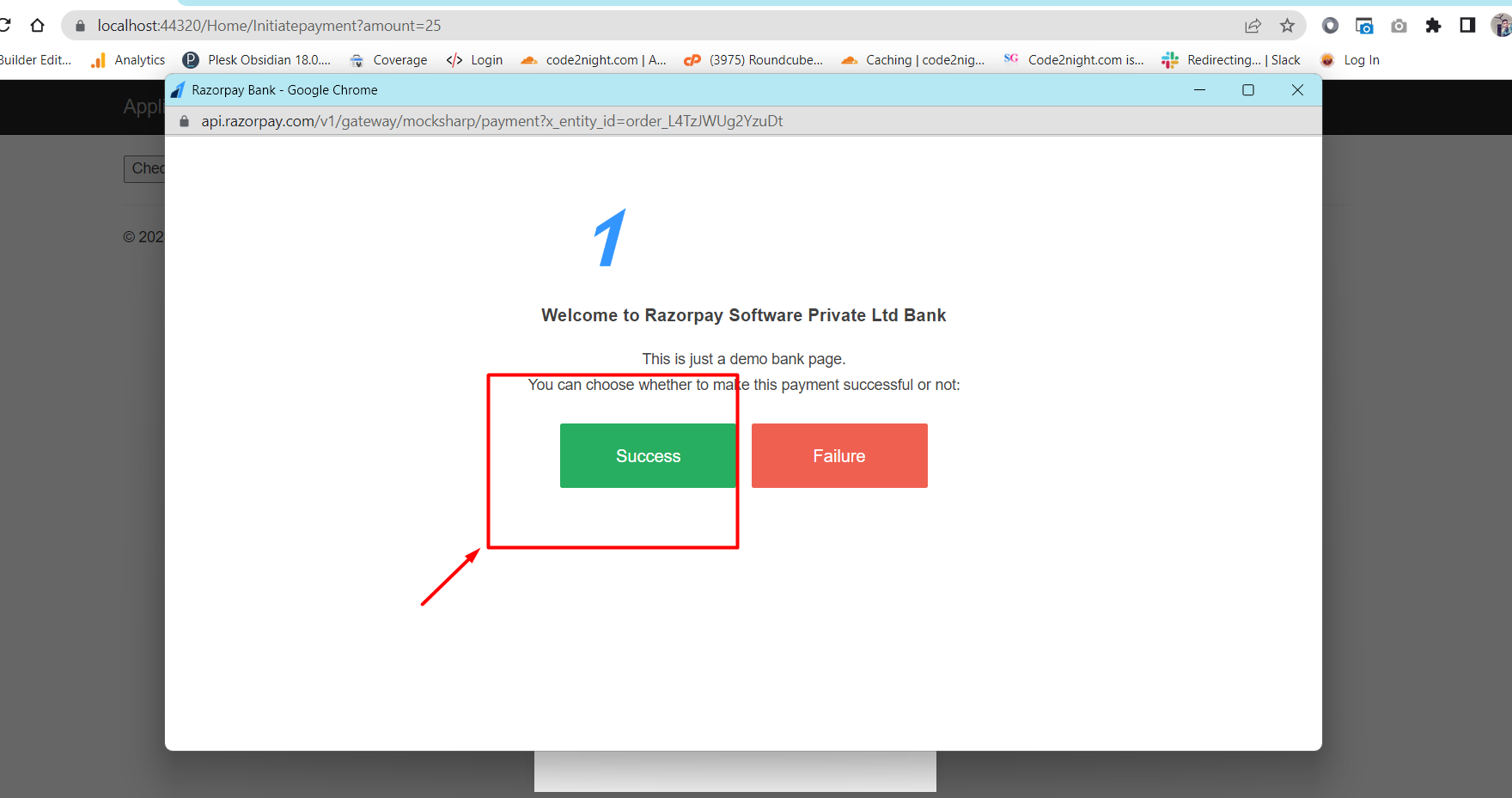Click the Razorpay popup address bar URL
Screen dimensions: 1512x798
(x=492, y=121)
